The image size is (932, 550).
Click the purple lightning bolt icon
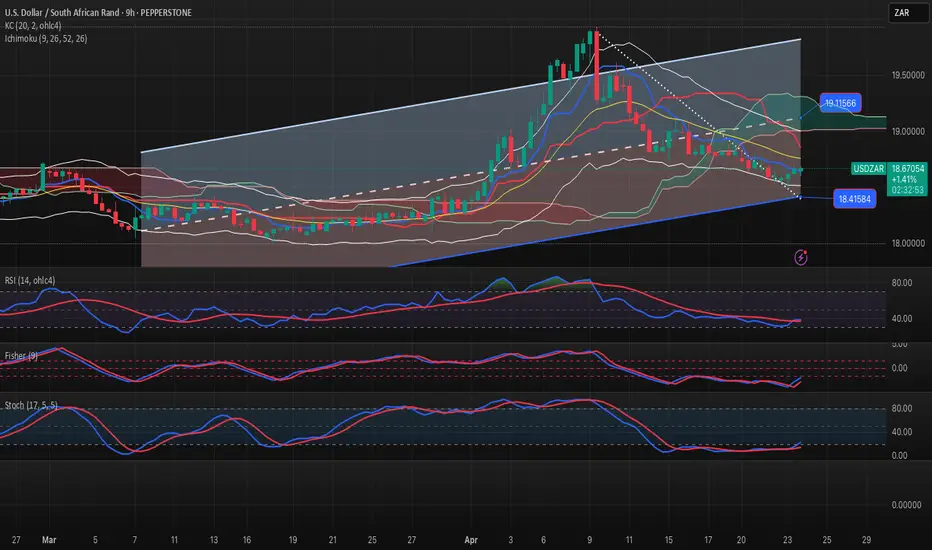click(x=801, y=257)
